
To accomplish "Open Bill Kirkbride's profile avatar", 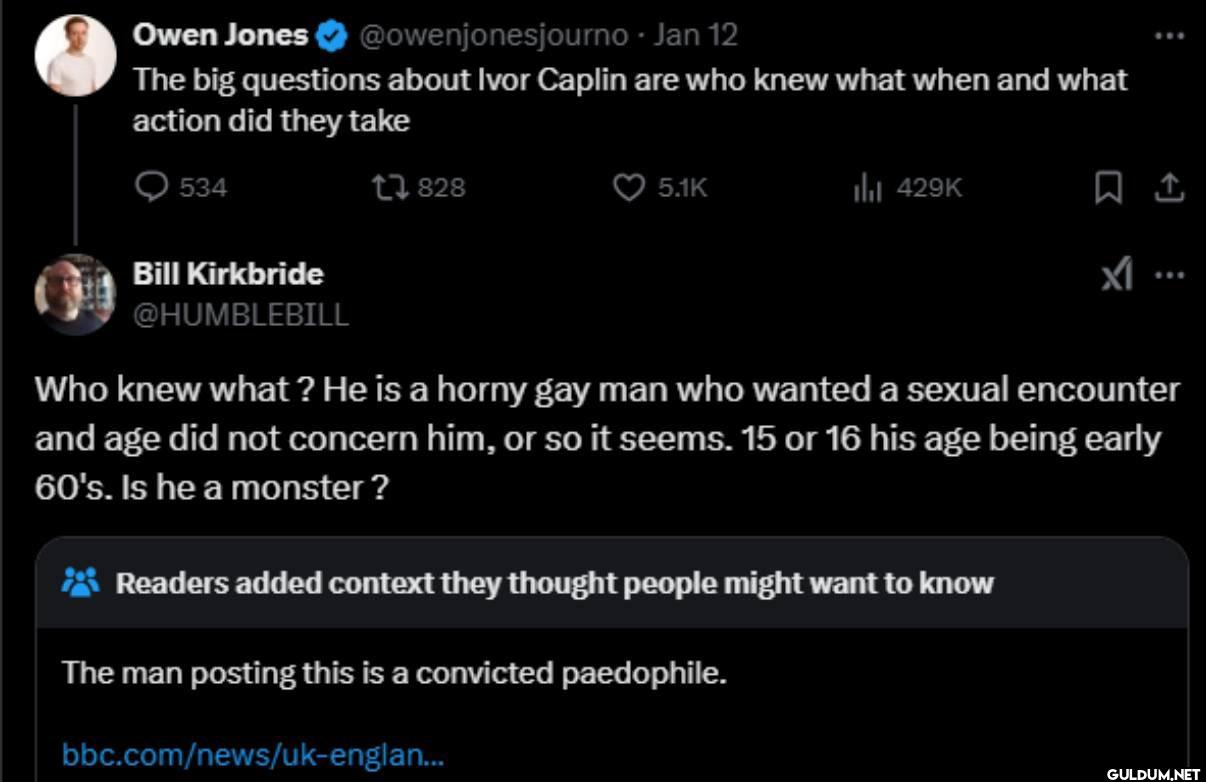I will 75,294.
